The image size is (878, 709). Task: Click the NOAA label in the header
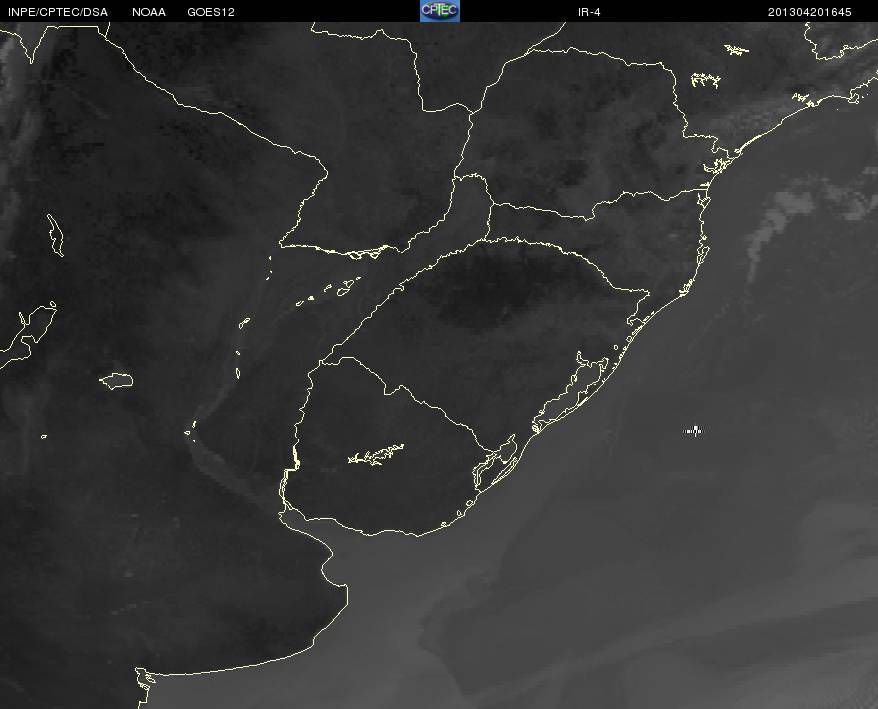pos(149,12)
